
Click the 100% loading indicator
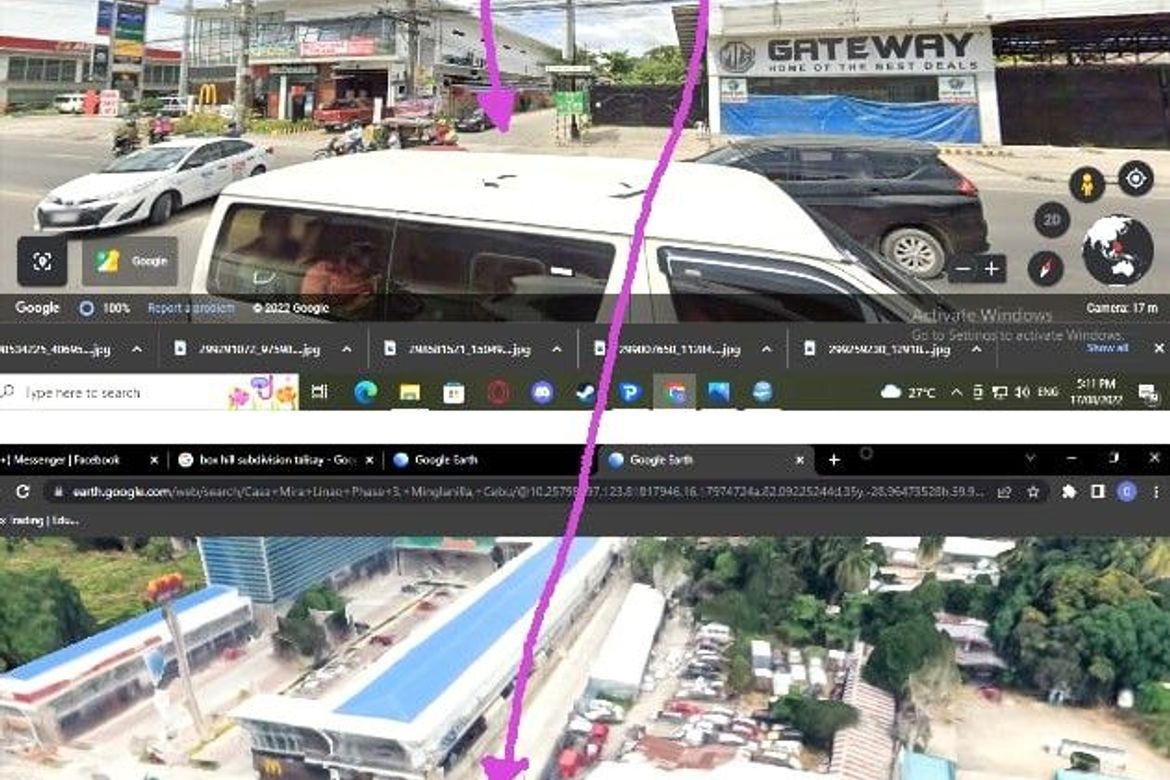coord(105,308)
